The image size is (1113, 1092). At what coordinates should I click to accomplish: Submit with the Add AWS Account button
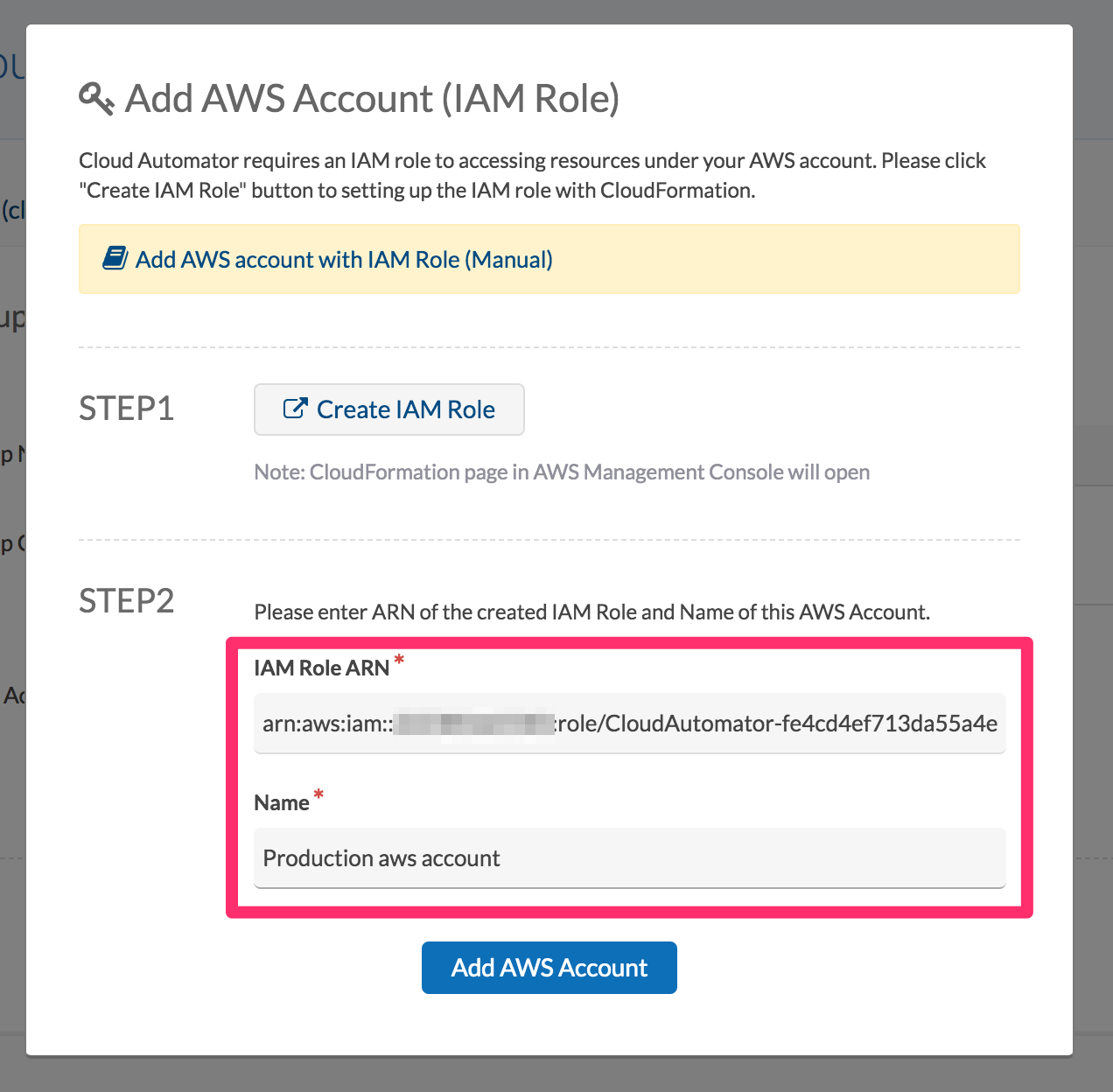(549, 968)
